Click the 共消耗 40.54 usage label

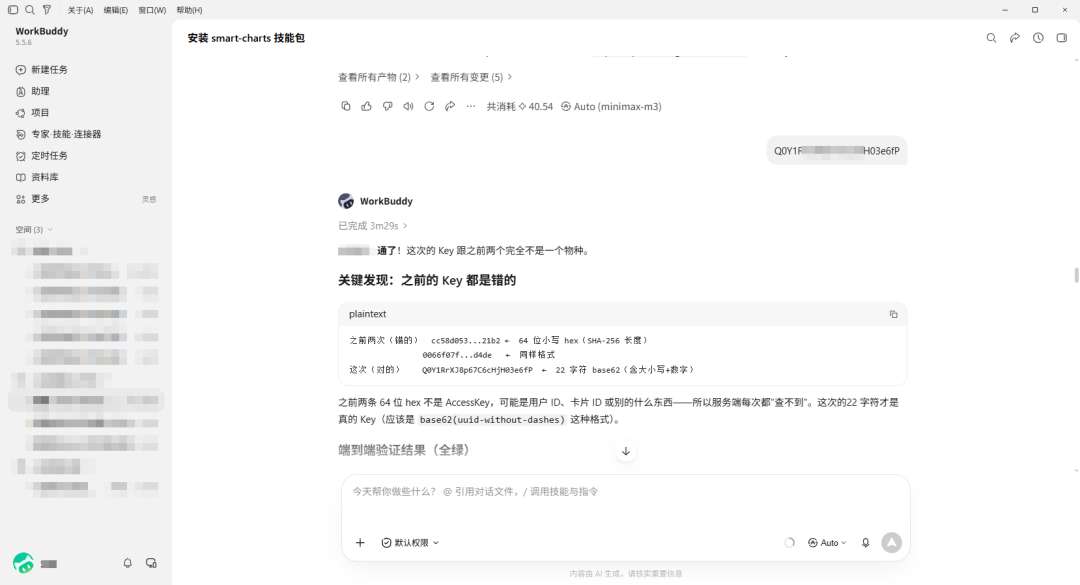coord(519,106)
